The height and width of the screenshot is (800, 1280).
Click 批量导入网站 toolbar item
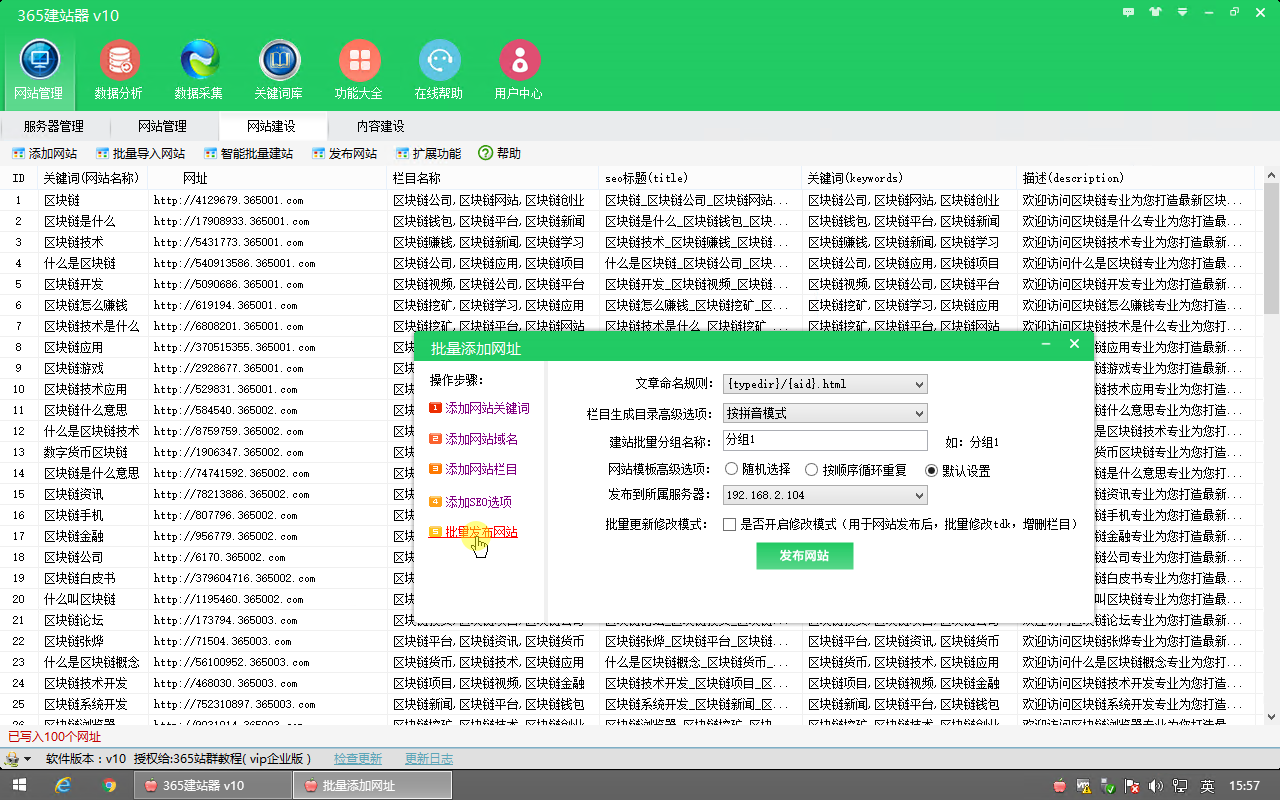pos(141,154)
